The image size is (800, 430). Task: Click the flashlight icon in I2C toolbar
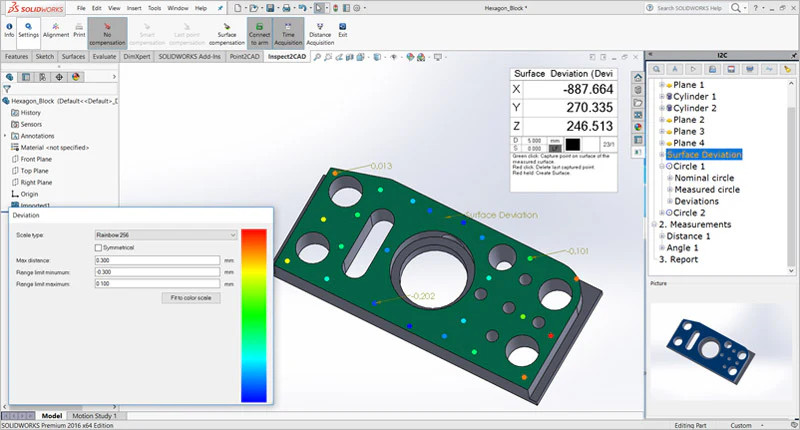point(787,69)
